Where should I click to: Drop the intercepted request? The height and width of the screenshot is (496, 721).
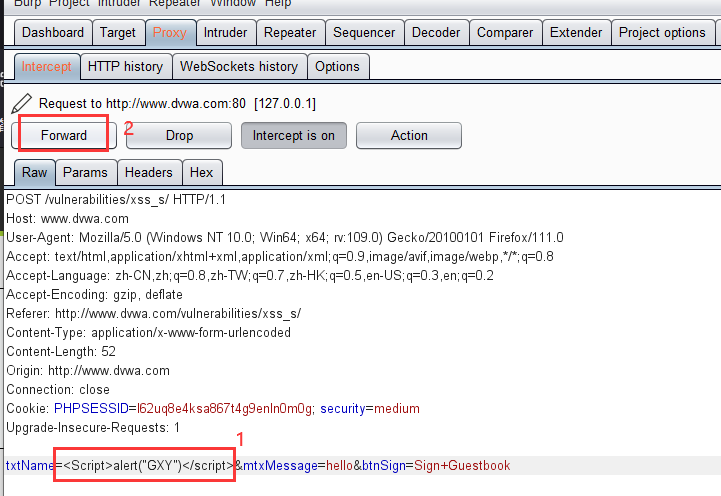click(x=179, y=136)
